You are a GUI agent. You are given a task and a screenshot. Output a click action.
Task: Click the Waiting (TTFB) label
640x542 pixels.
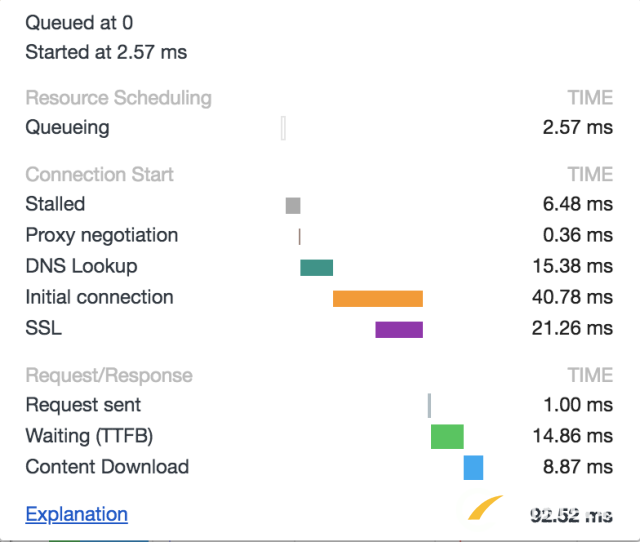[89, 436]
